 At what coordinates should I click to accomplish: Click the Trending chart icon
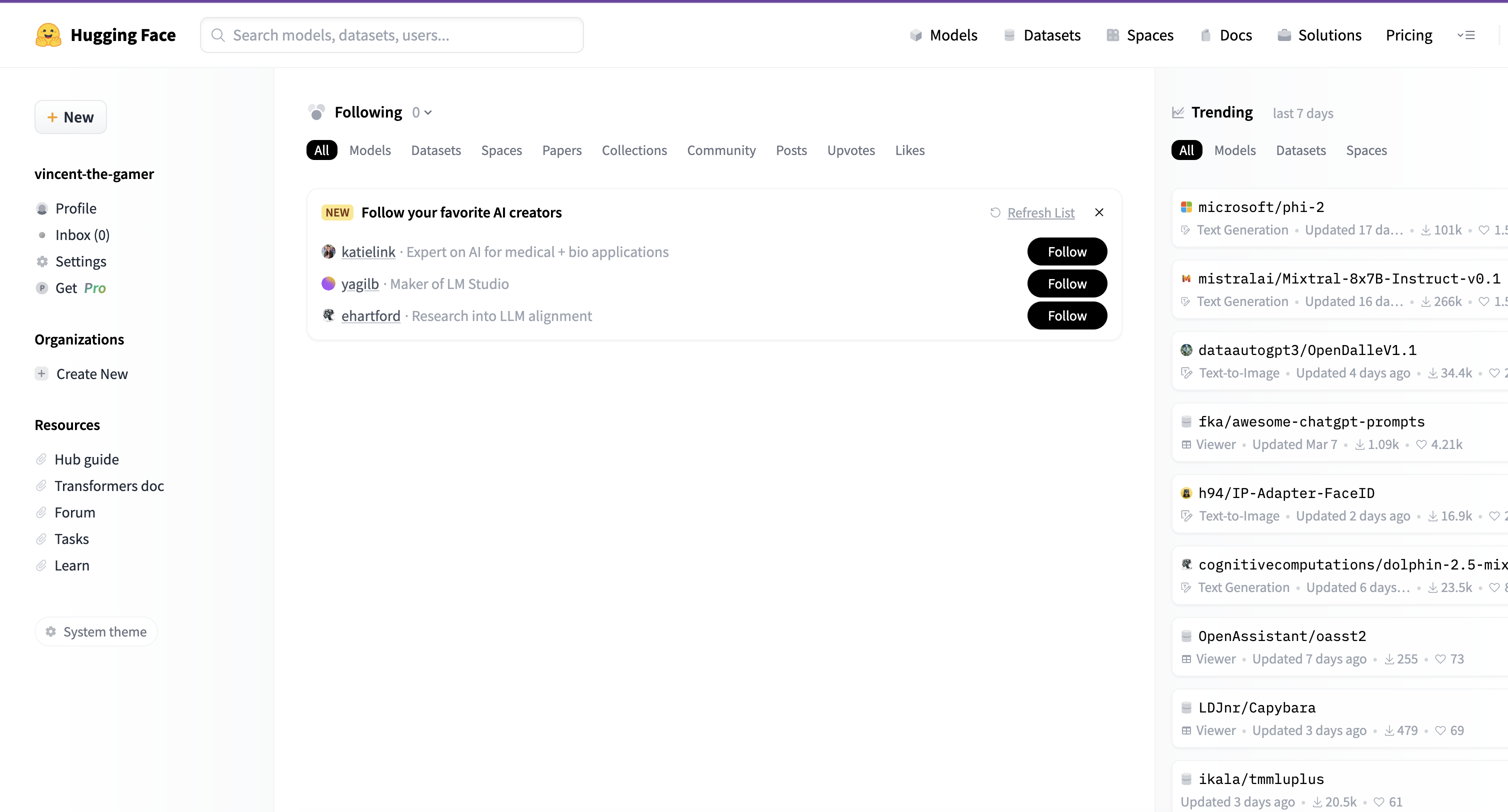click(x=1178, y=112)
